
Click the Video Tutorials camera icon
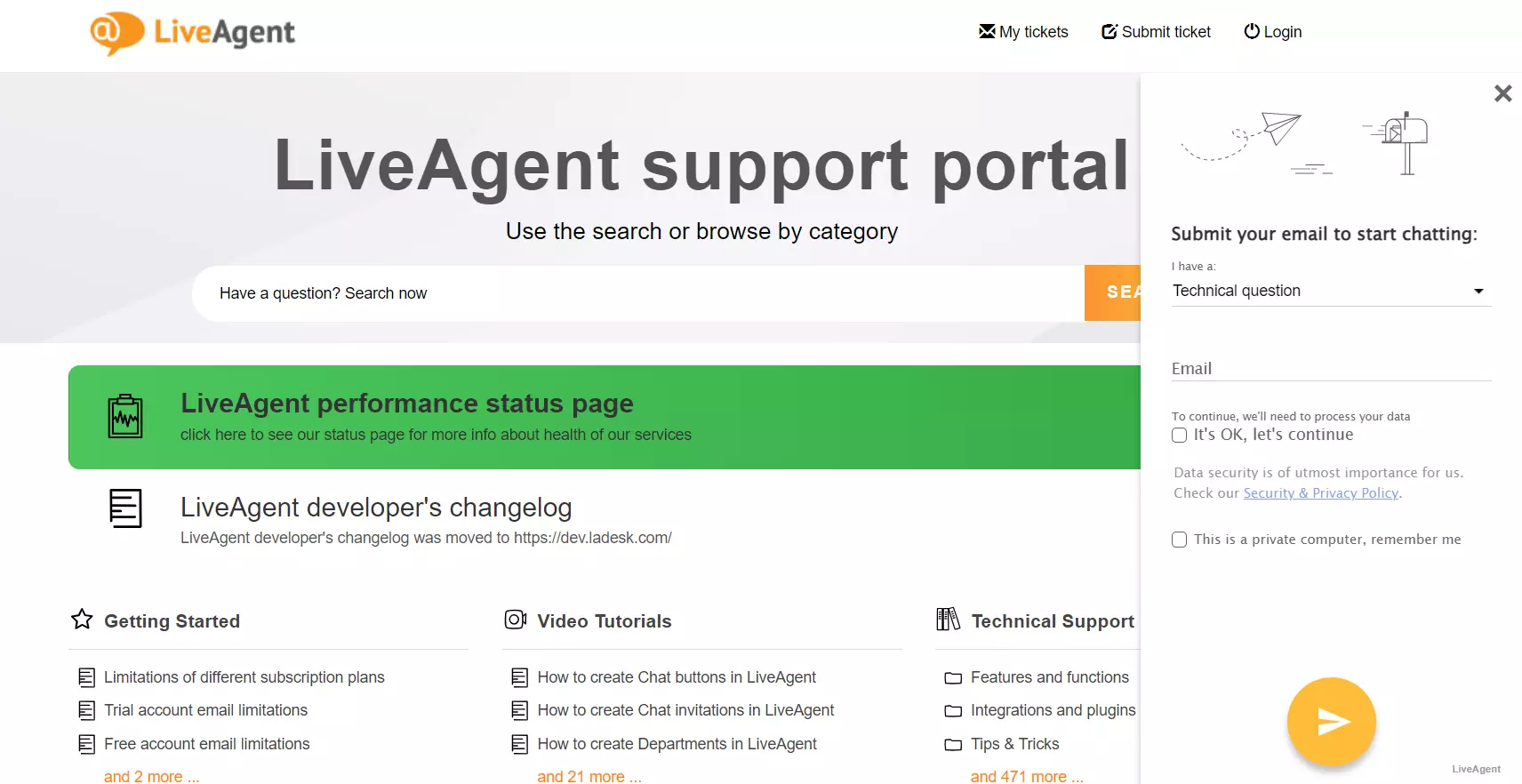[516, 620]
